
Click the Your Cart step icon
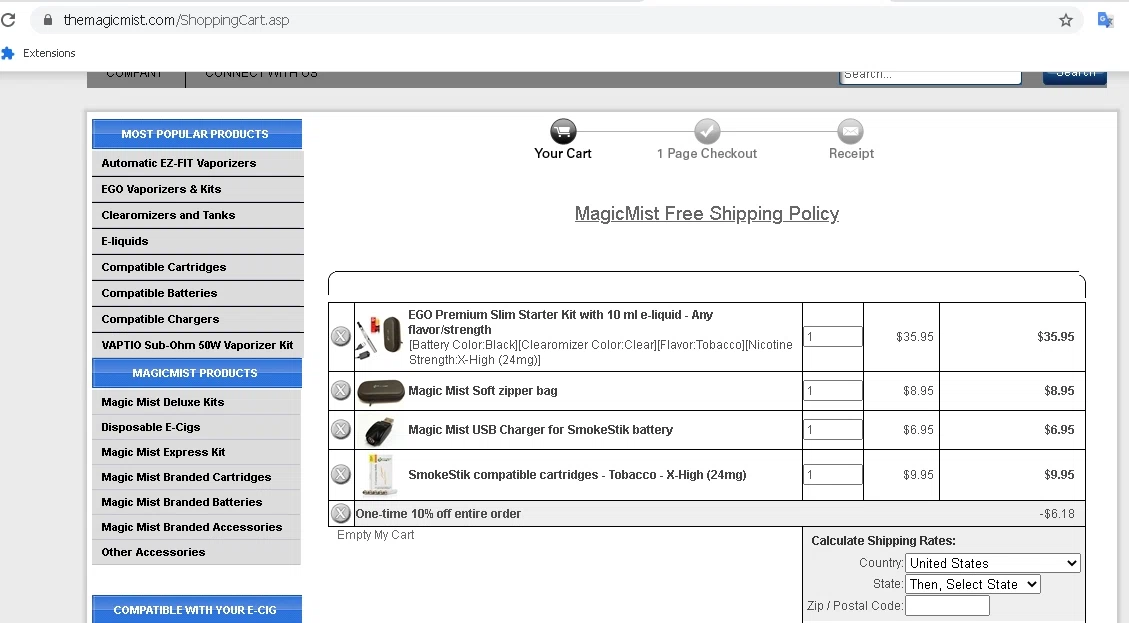click(563, 132)
